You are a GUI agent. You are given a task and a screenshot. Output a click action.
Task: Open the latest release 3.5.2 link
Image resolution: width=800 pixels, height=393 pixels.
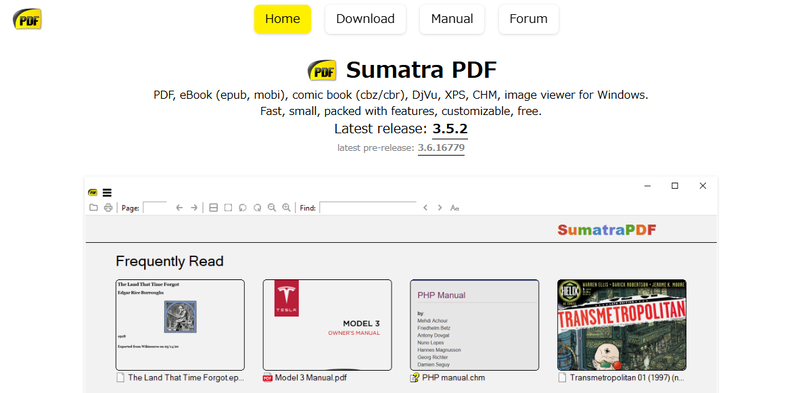[450, 129]
